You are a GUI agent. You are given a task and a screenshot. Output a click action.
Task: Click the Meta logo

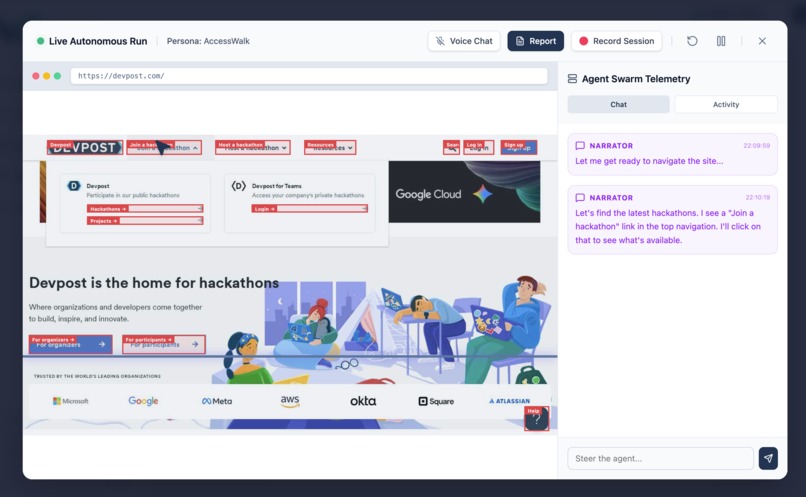pyautogui.click(x=217, y=401)
